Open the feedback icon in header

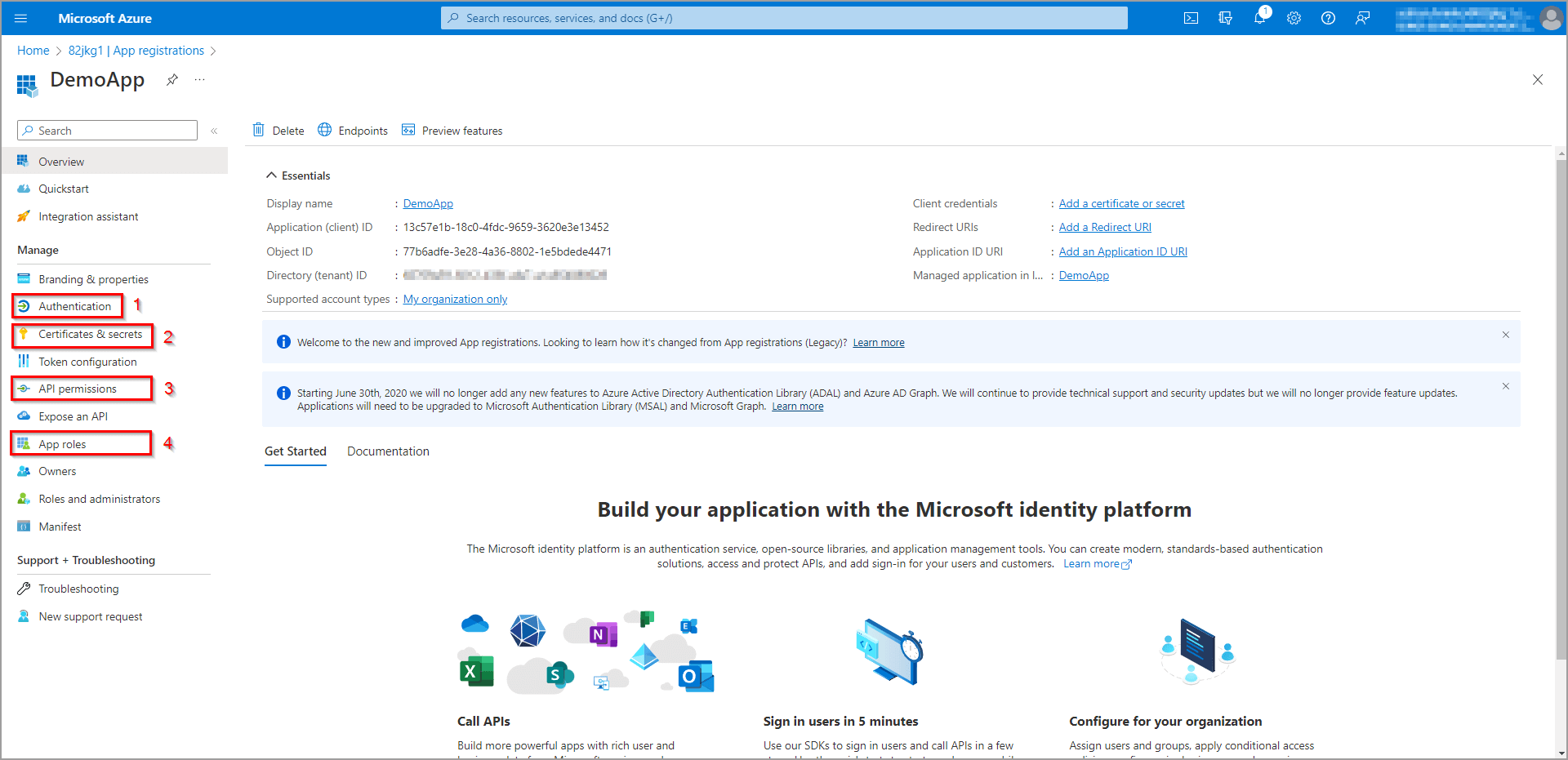[1362, 18]
